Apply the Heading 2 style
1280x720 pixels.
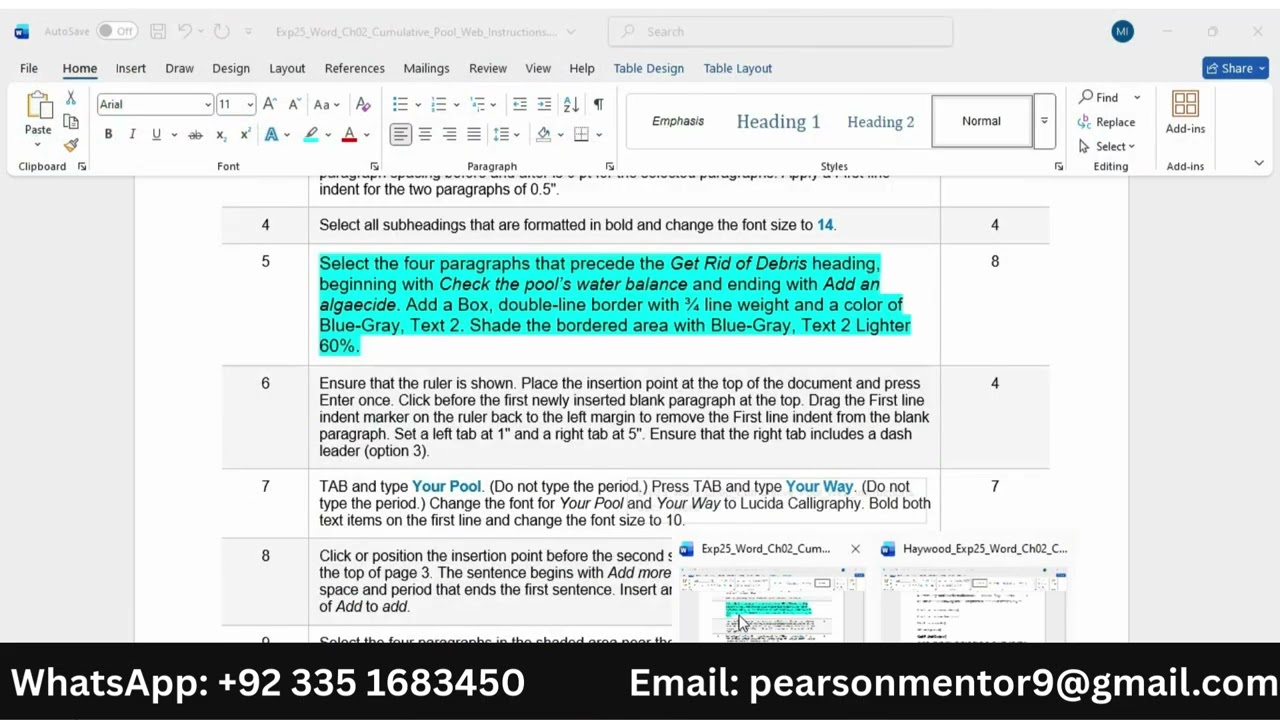coord(880,121)
